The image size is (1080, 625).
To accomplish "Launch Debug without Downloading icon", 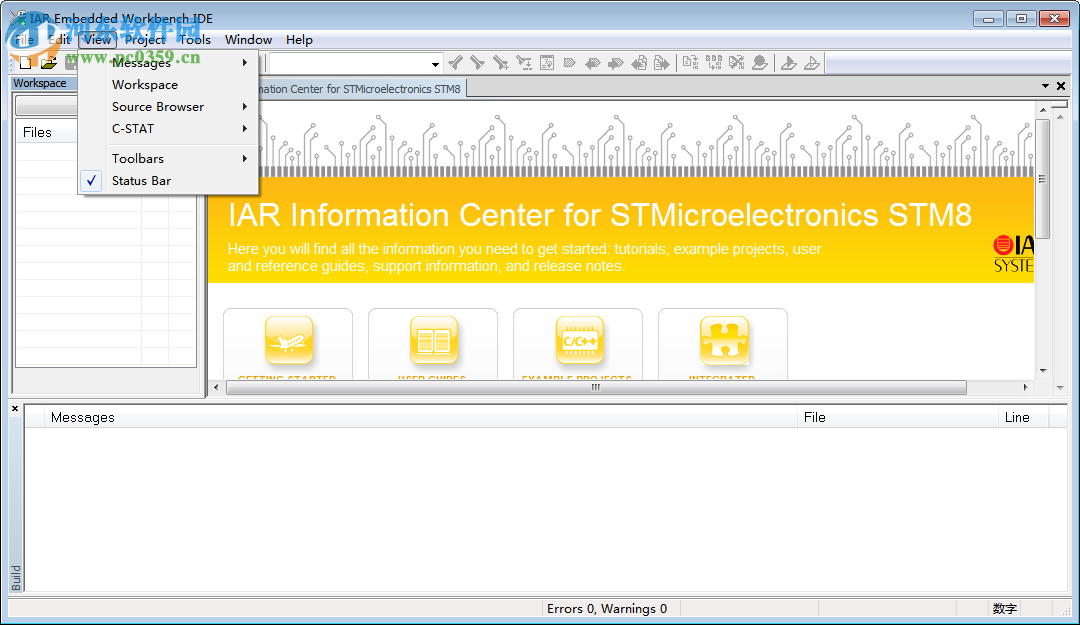I will (x=812, y=62).
